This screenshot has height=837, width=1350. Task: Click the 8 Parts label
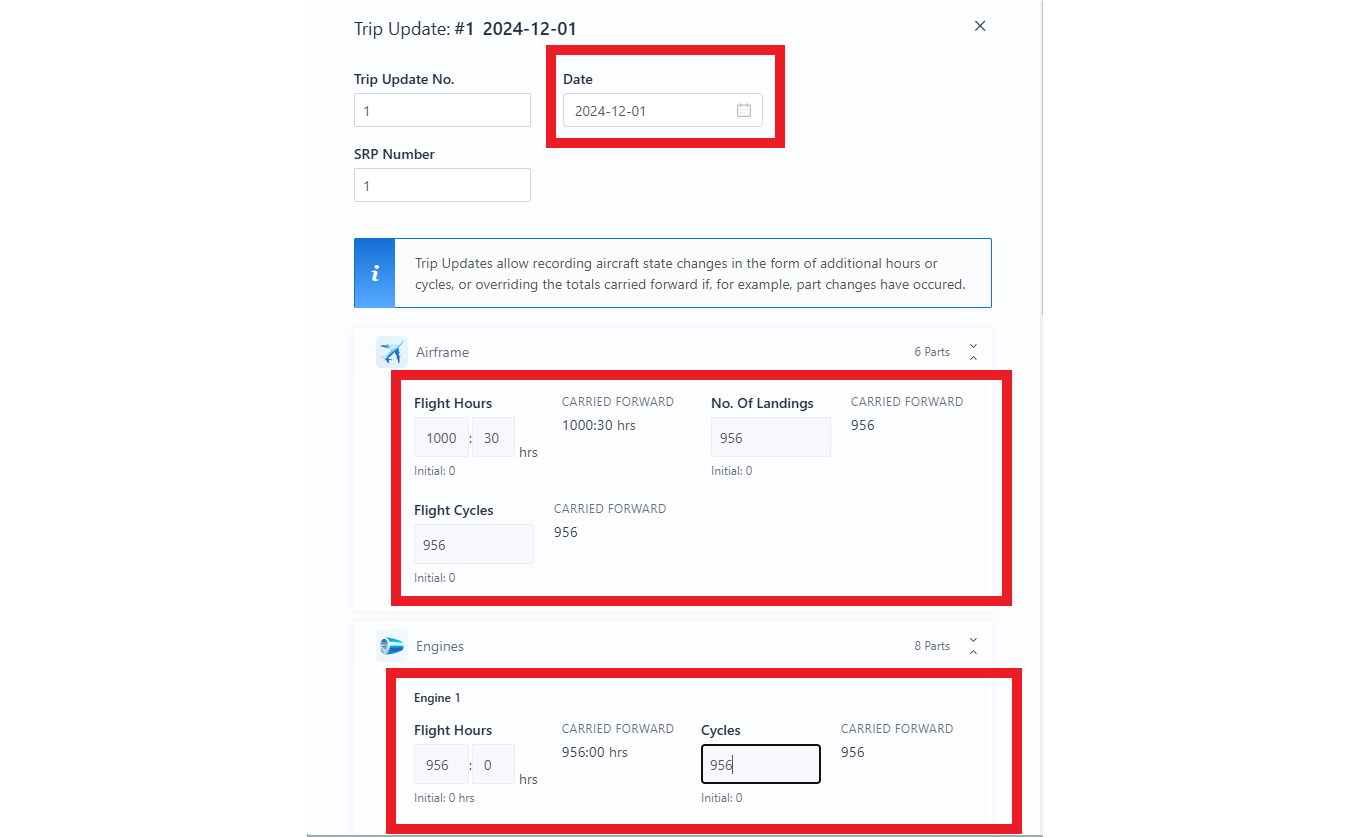point(931,646)
